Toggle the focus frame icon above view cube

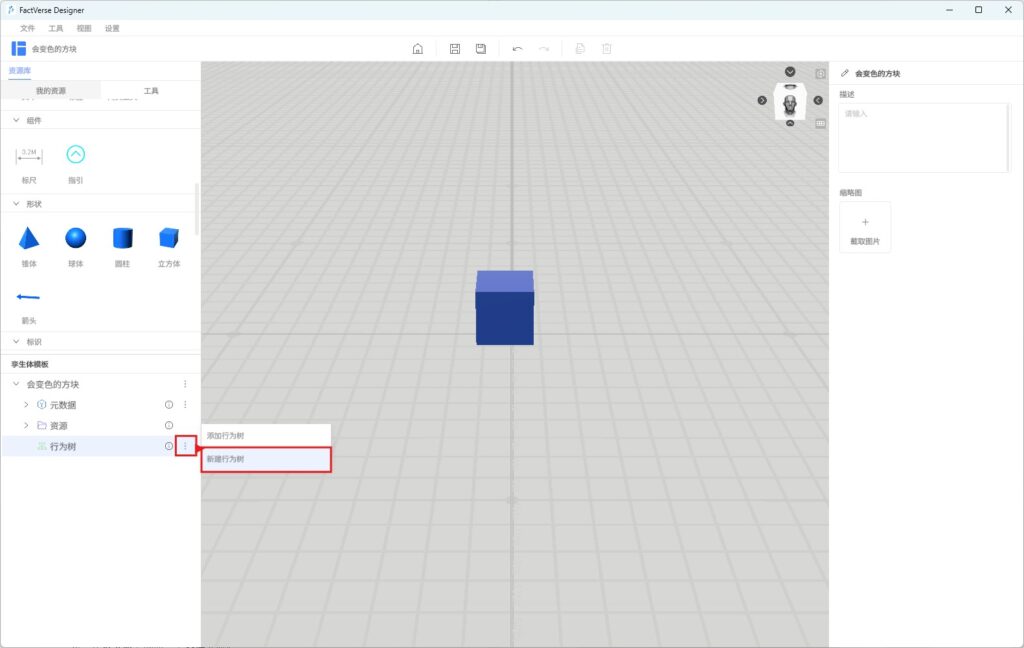coord(820,74)
